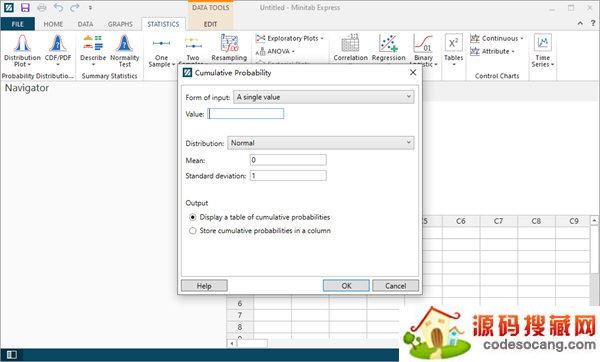The width and height of the screenshot is (600, 362).
Task: Select column header C7
Action: pos(498,221)
